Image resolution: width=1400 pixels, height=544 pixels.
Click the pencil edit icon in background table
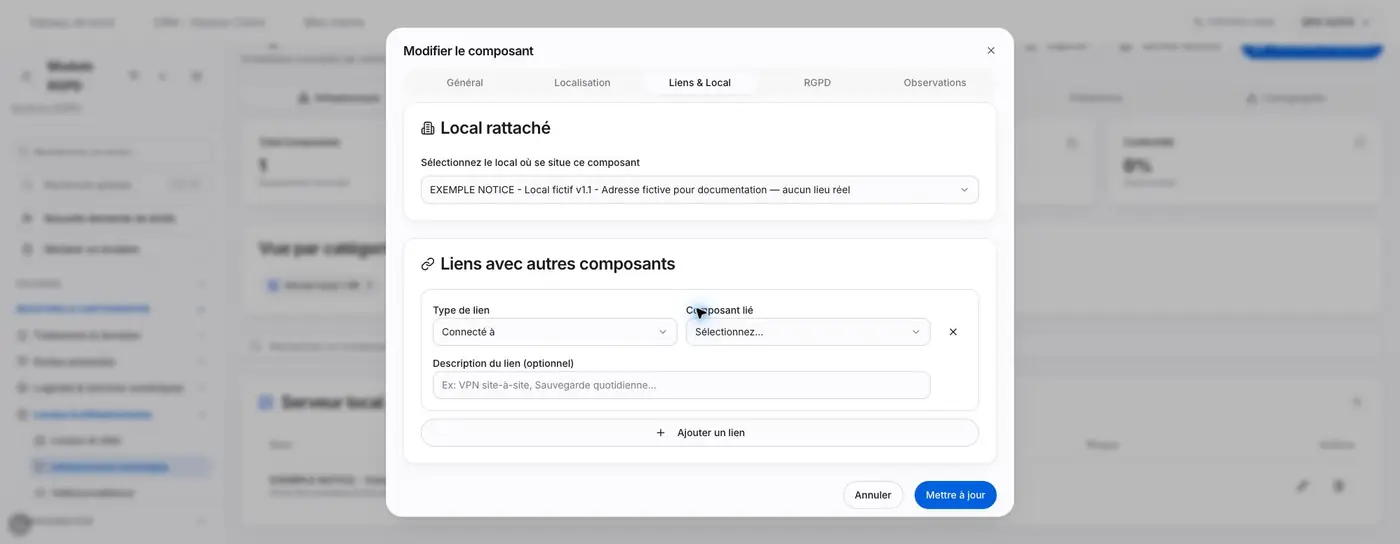(1302, 486)
